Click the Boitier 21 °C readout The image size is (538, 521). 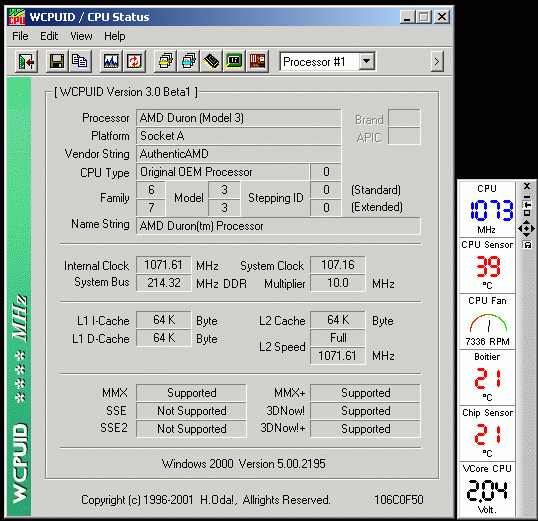(x=487, y=378)
